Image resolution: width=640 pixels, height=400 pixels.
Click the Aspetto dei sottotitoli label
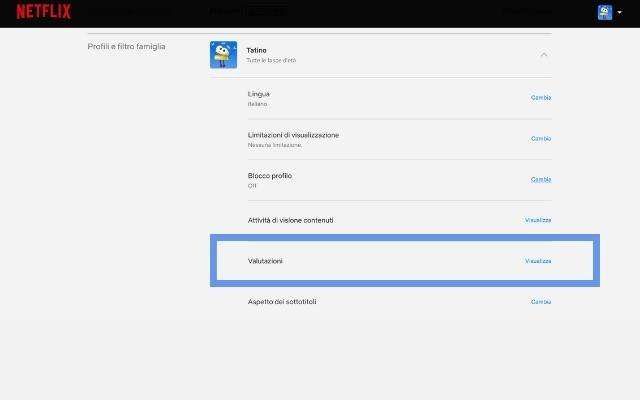pyautogui.click(x=282, y=301)
